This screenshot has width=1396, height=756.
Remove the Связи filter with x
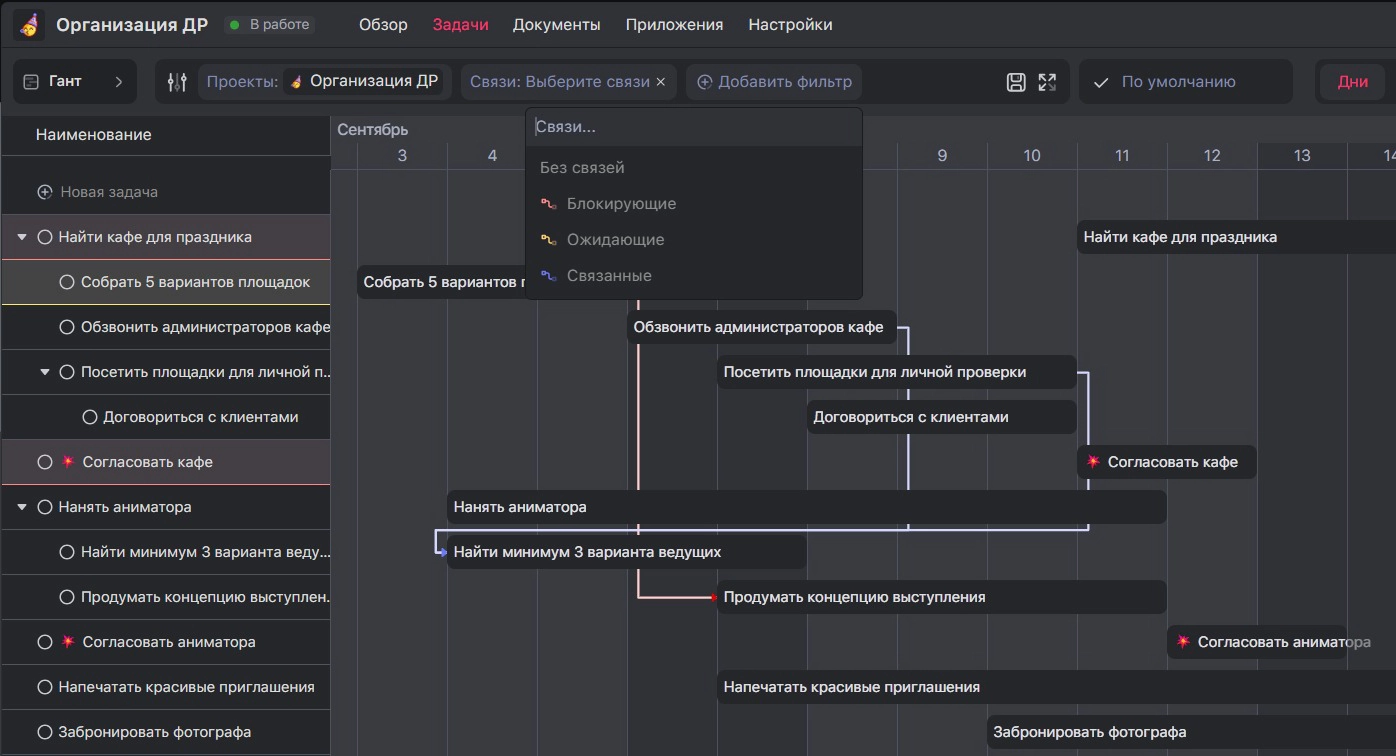[x=660, y=82]
